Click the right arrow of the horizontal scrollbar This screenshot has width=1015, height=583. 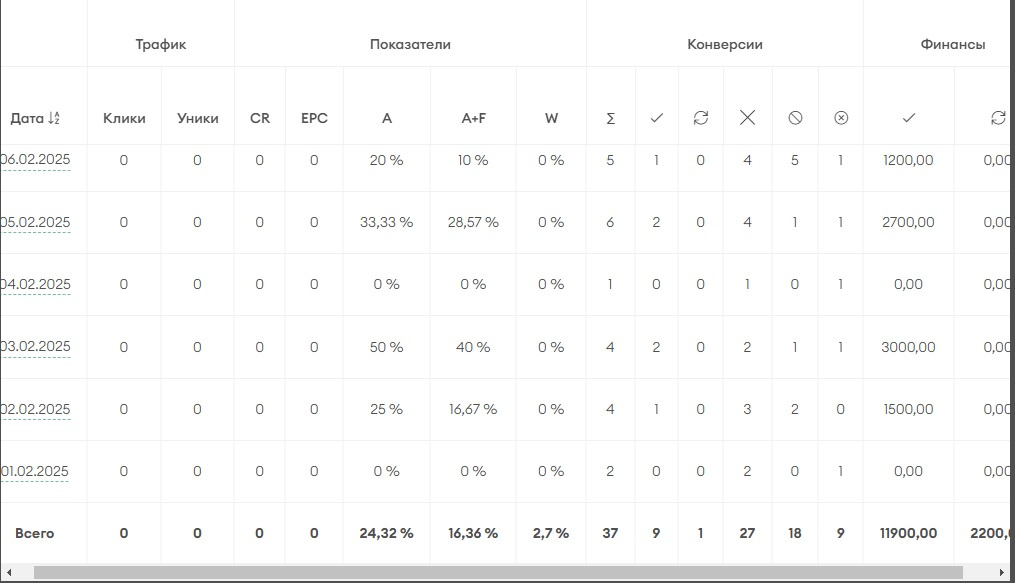1003,573
